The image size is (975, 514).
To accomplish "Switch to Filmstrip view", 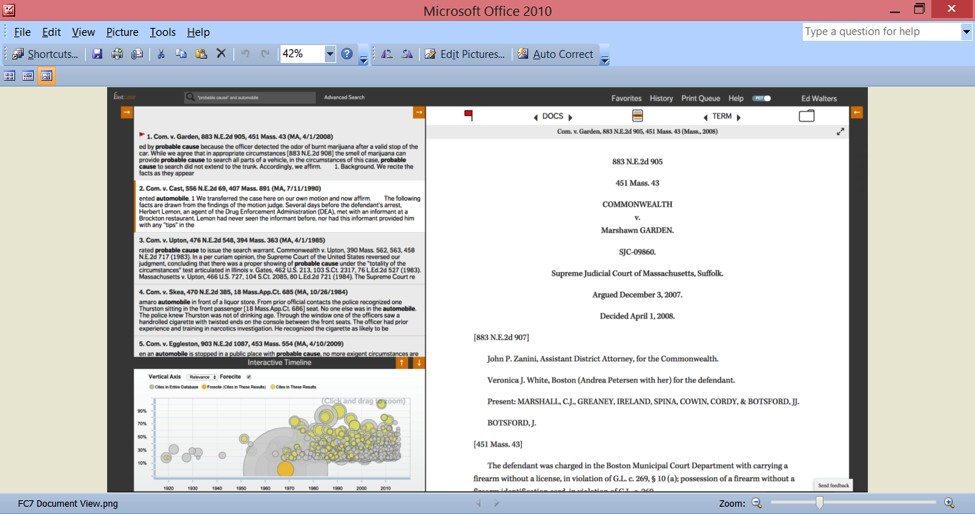I will click(x=28, y=76).
